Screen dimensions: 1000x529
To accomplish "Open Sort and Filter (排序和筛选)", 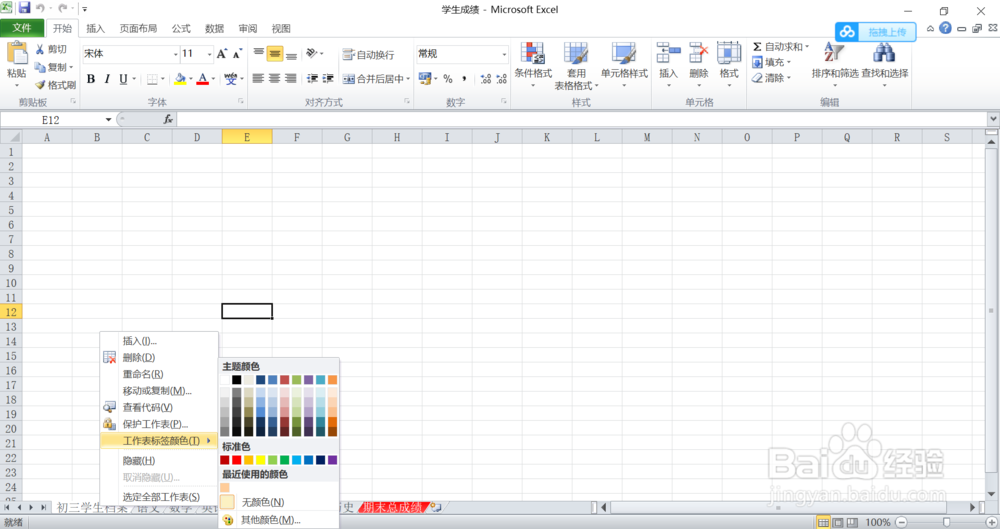I will click(x=834, y=63).
